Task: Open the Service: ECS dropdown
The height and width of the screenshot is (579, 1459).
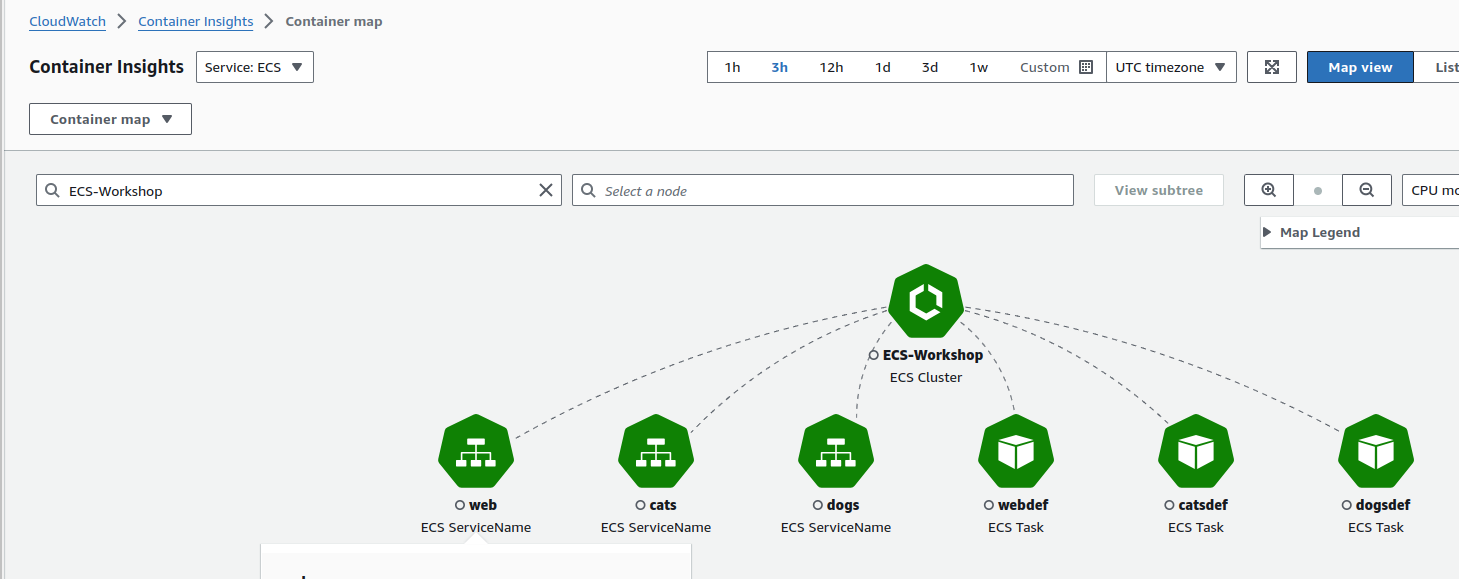Action: (x=254, y=67)
